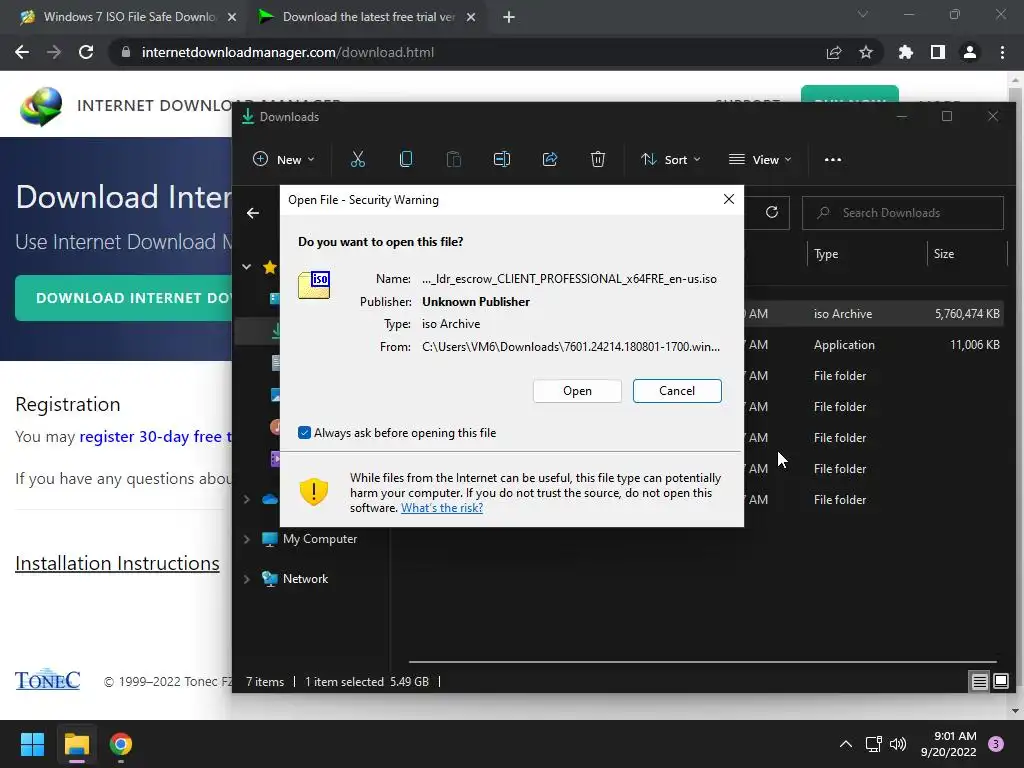Switch to large thumbnails view icon in status bar
1024x768 pixels.
(1000, 682)
